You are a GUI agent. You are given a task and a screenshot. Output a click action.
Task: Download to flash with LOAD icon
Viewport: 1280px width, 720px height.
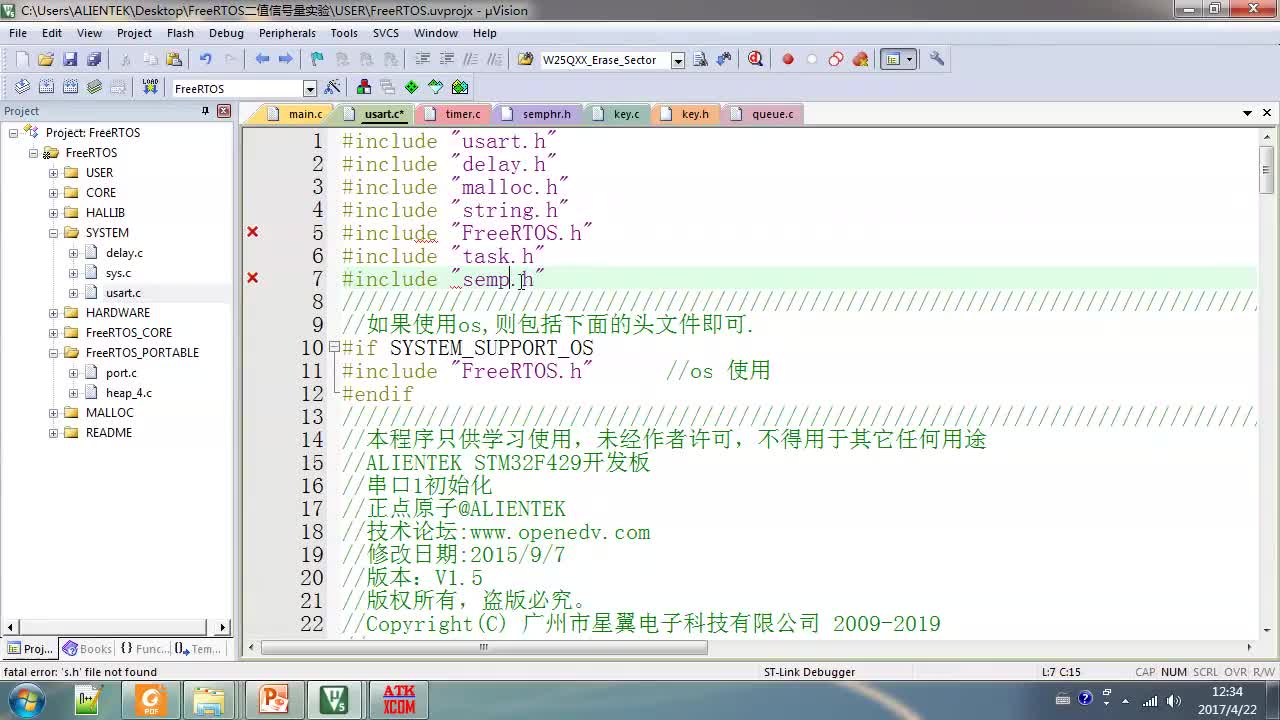[150, 88]
